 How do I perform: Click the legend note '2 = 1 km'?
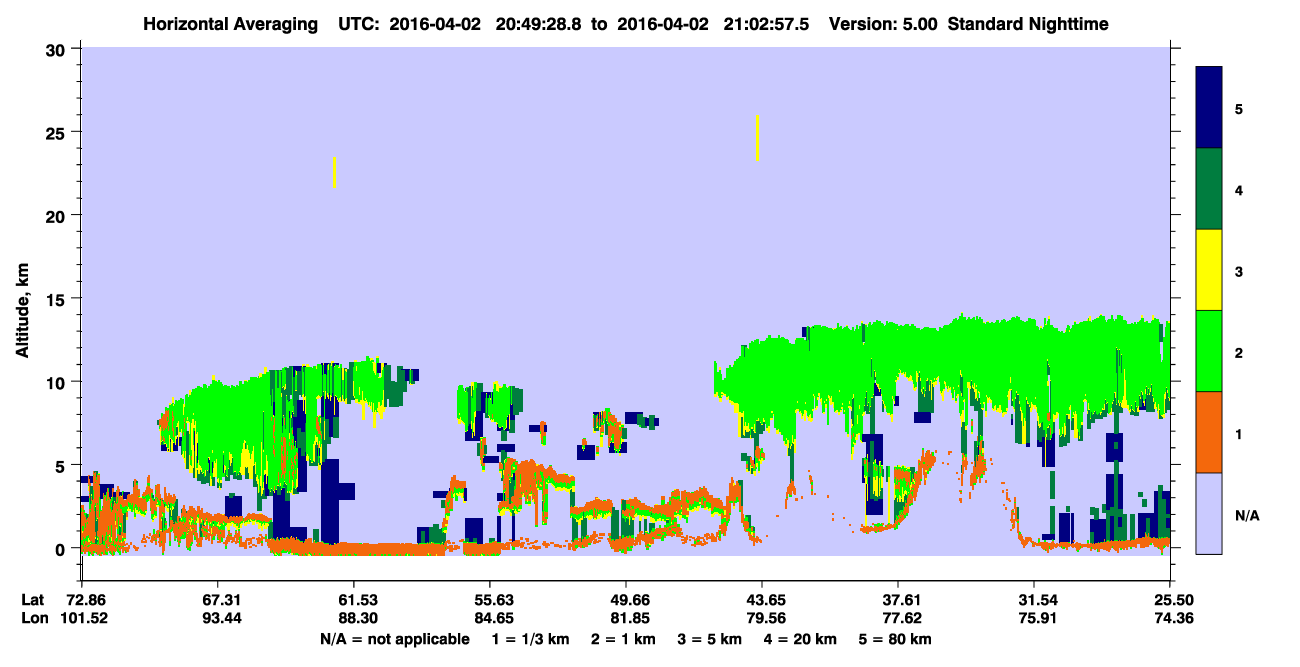[x=624, y=639]
